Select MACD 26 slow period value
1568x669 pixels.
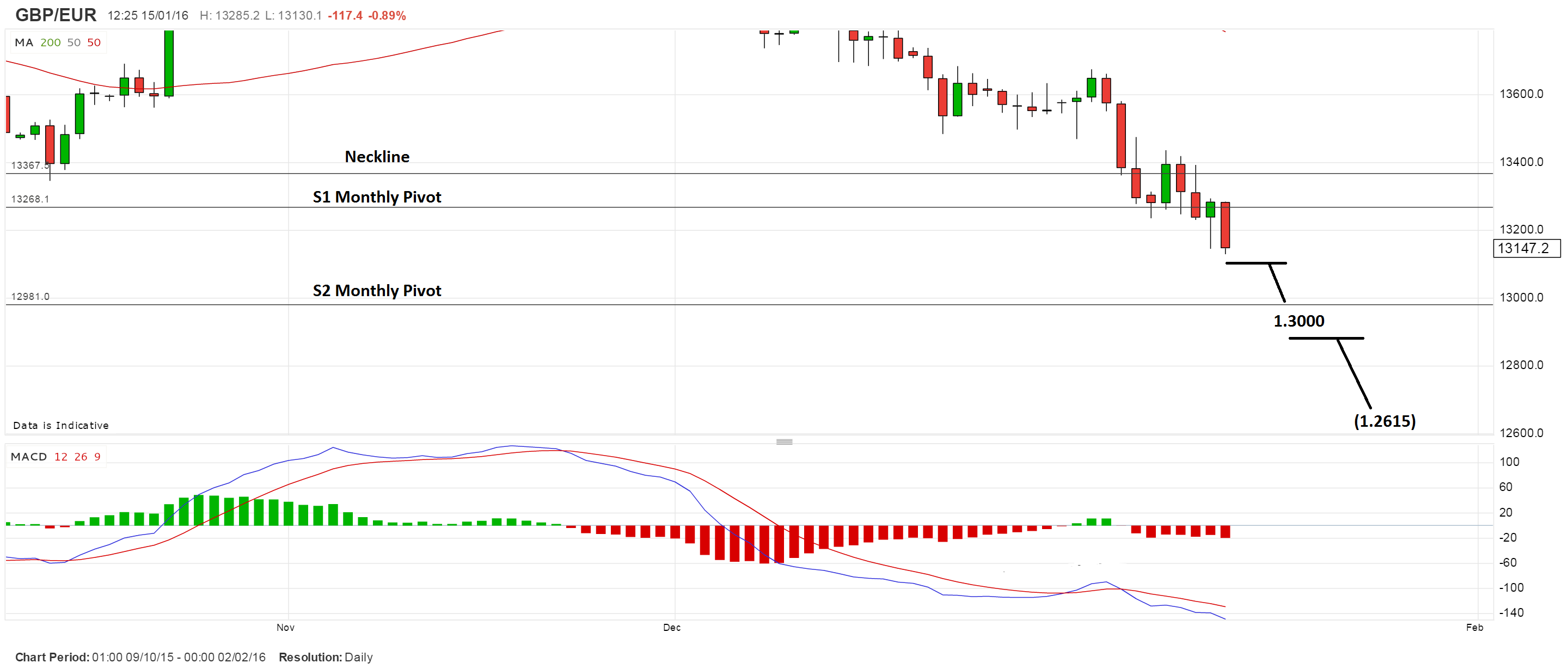[81, 457]
